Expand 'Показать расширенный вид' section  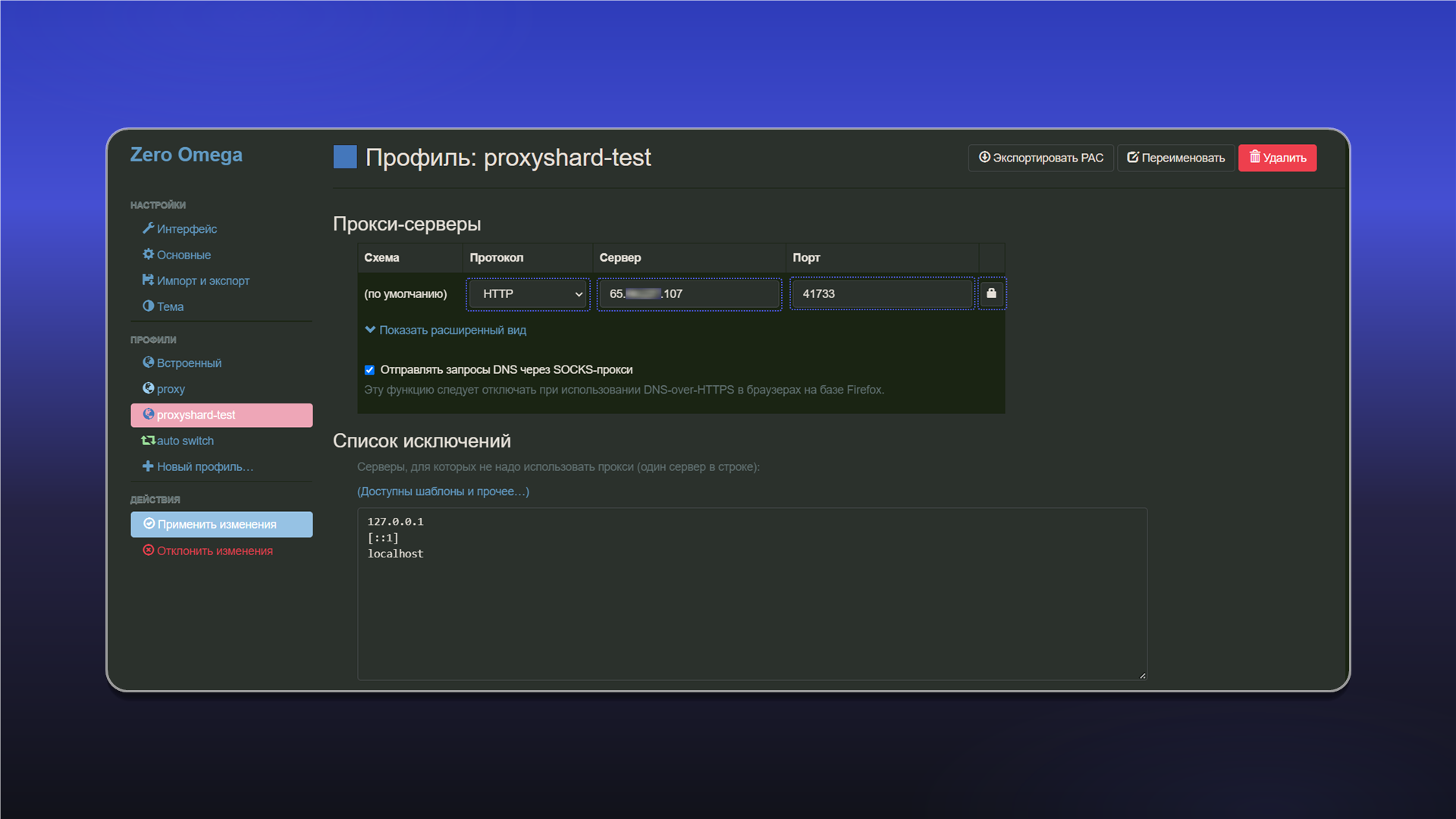(x=445, y=330)
